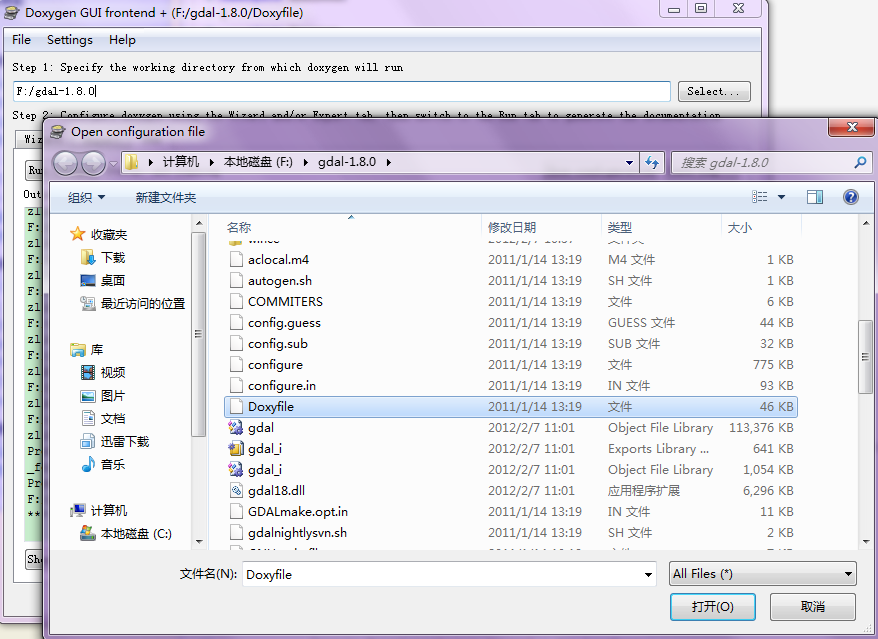Click the search magnifier icon

coord(860,162)
